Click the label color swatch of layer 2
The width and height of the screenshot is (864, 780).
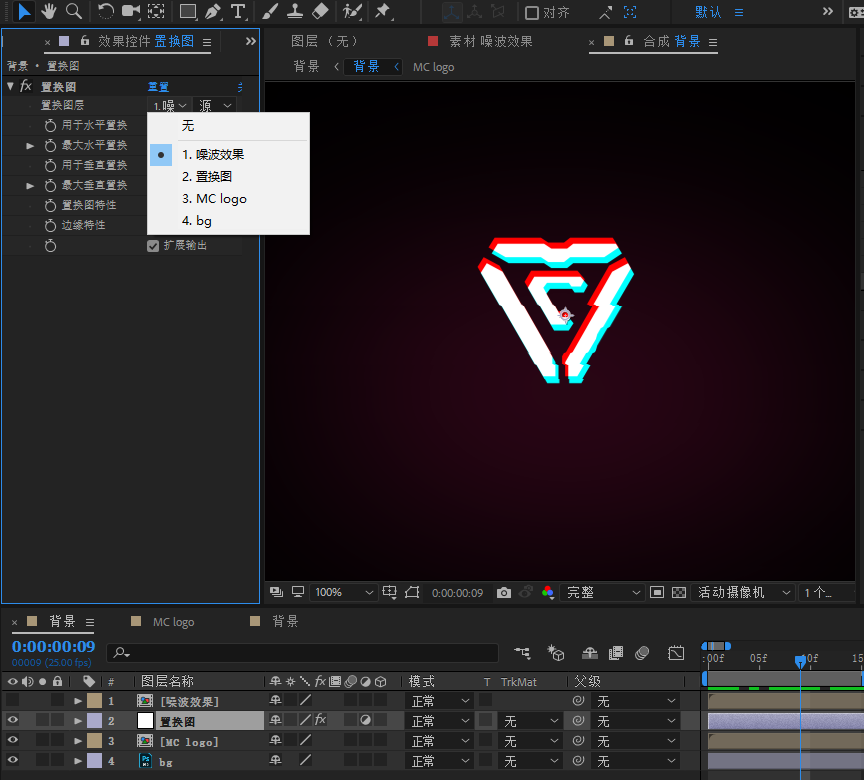[x=93, y=719]
